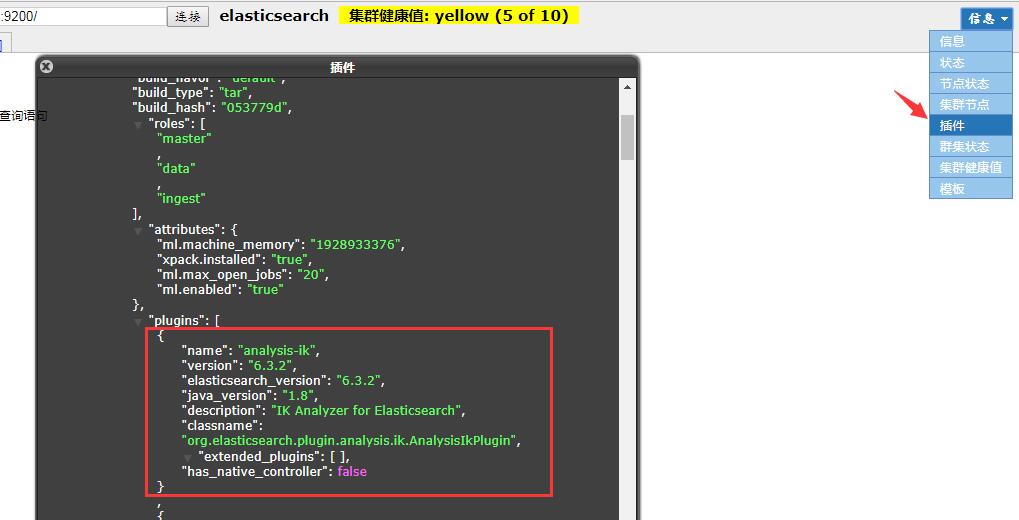Click the "data" role value
The image size is (1019, 520).
click(x=176, y=168)
